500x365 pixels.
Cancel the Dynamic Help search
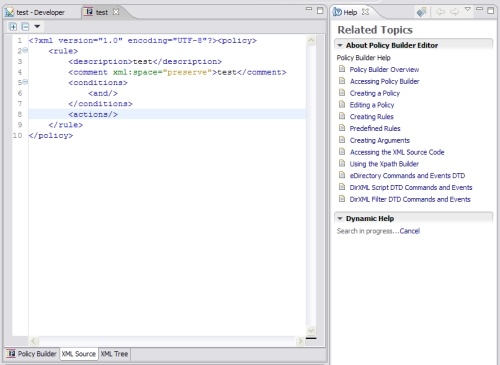click(x=410, y=231)
